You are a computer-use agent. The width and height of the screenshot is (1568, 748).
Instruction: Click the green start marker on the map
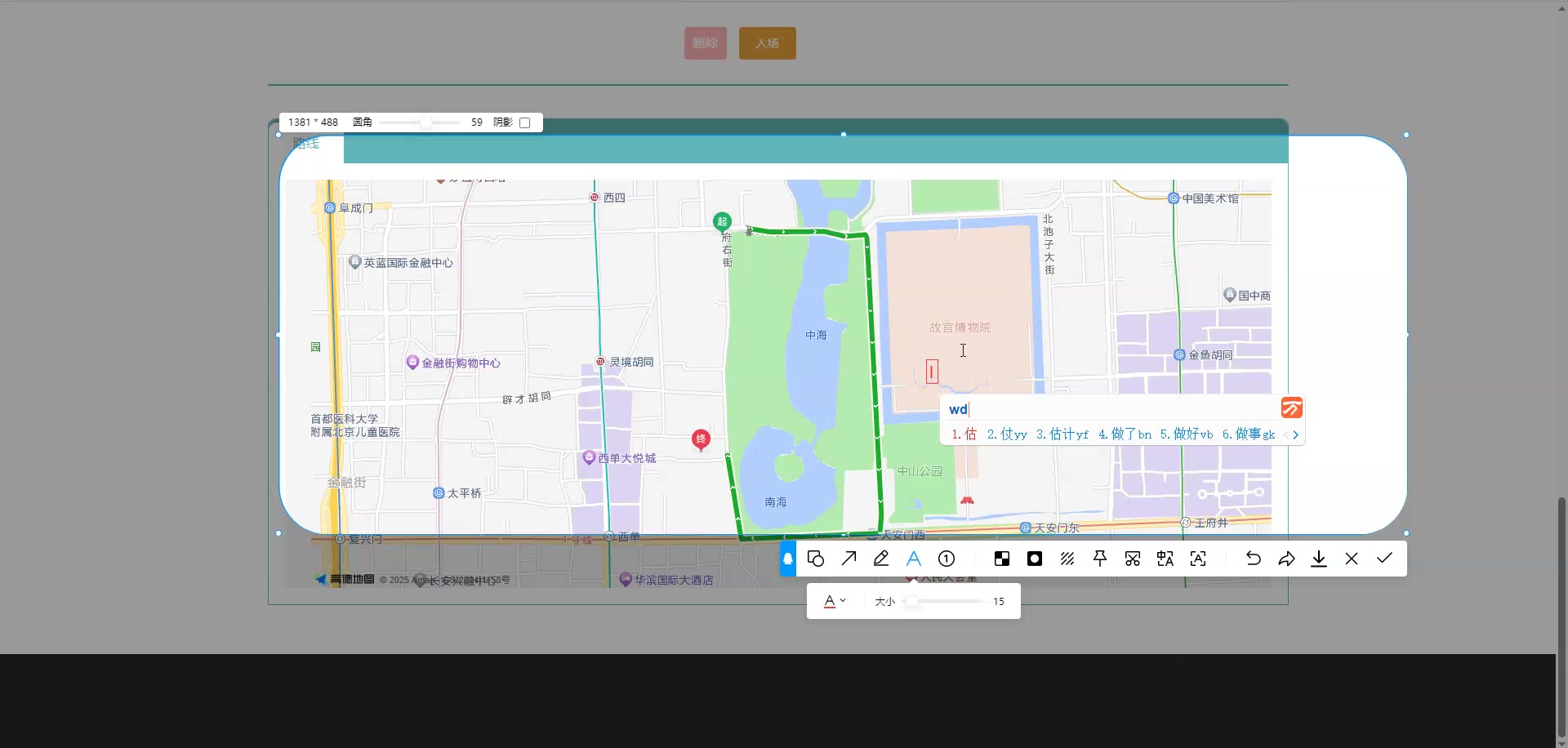(722, 221)
